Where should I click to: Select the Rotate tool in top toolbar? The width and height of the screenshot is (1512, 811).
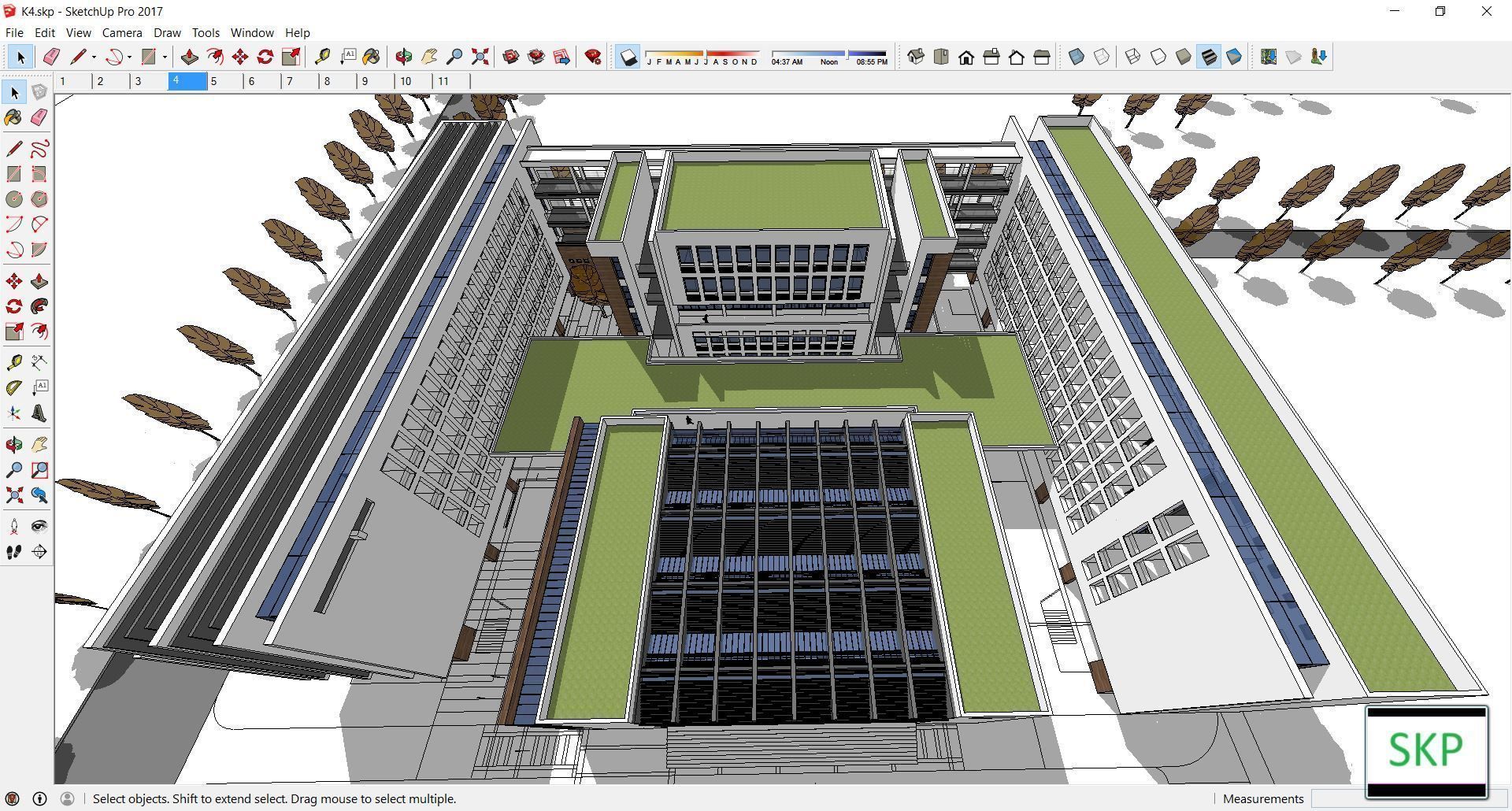[x=265, y=57]
